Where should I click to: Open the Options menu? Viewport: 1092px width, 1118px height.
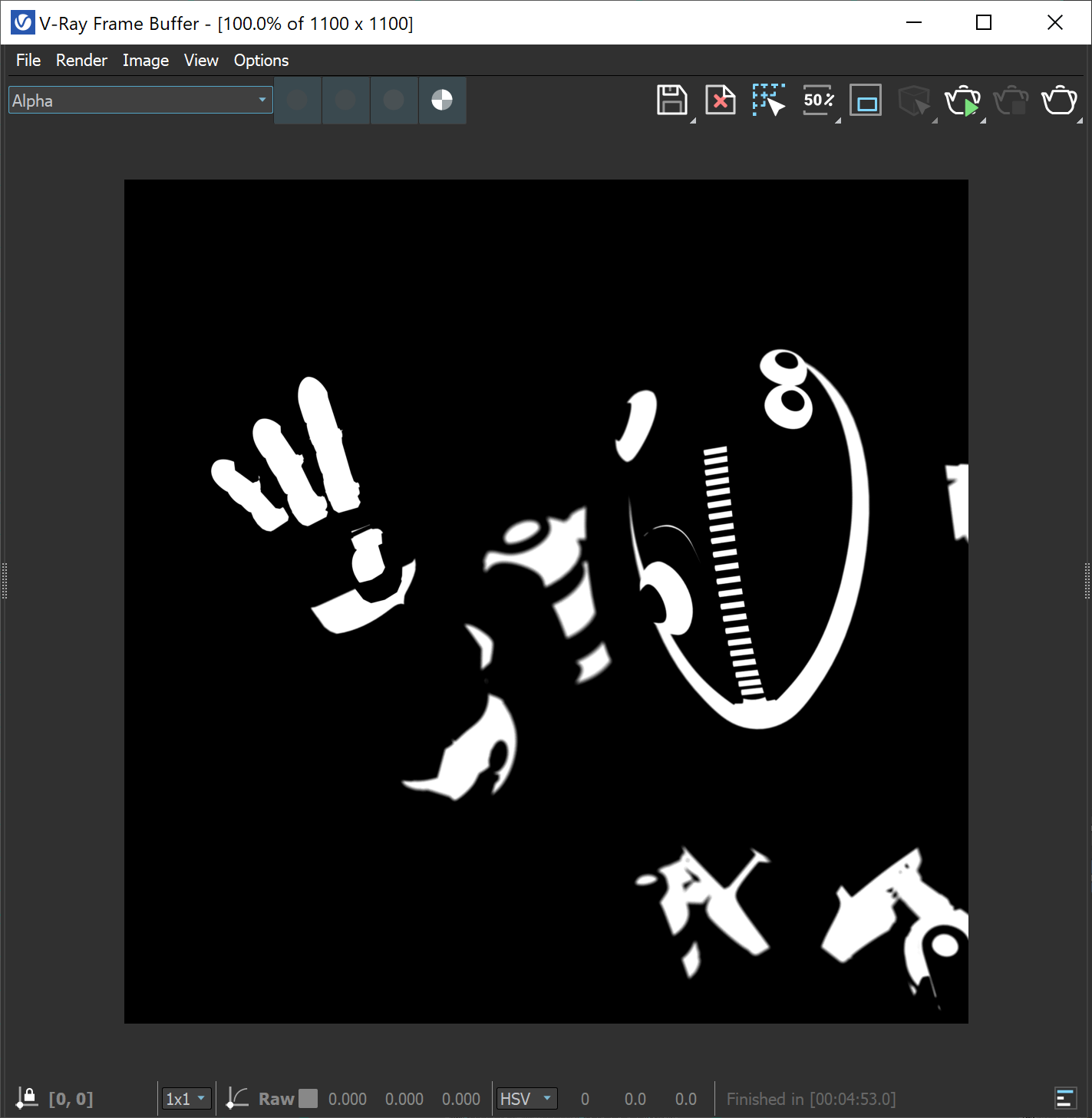[261, 60]
